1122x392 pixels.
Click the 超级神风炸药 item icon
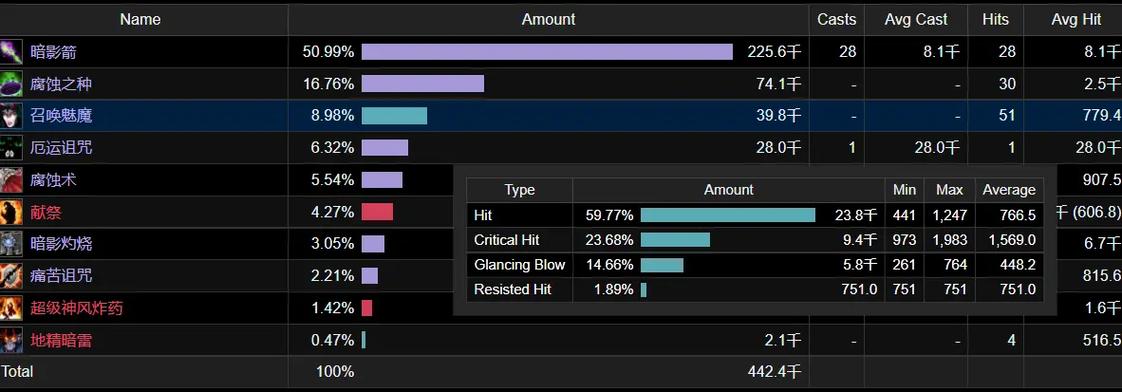coord(11,308)
